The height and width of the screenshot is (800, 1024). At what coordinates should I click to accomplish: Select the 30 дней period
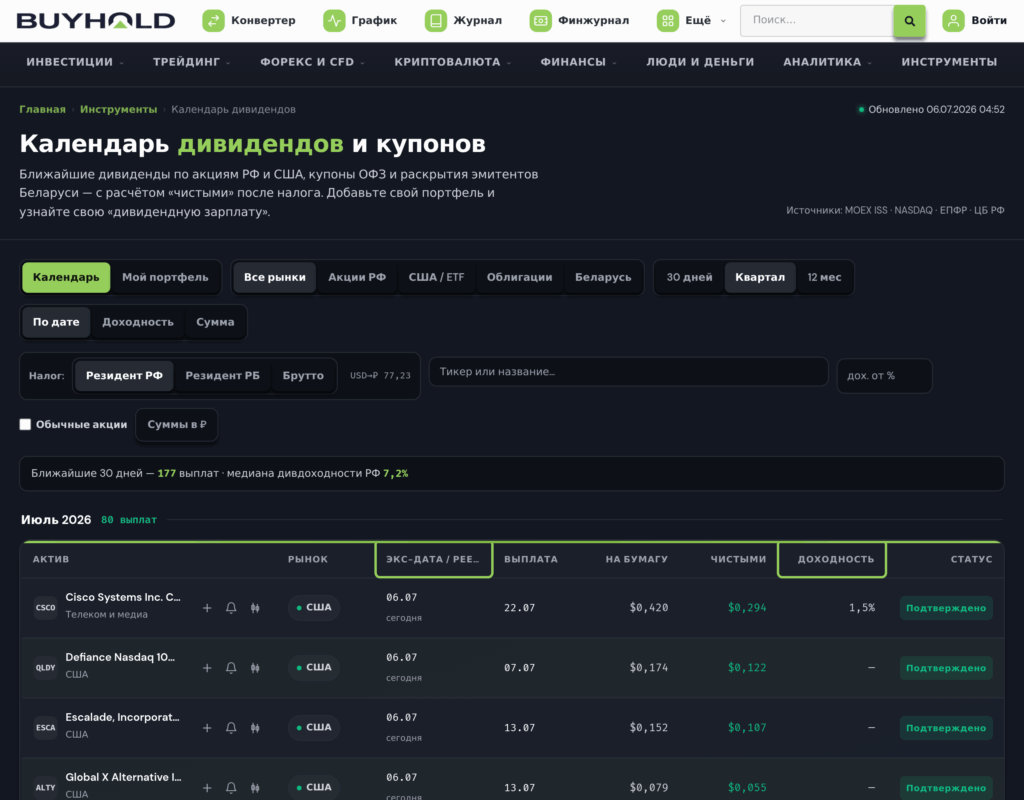[x=689, y=278]
